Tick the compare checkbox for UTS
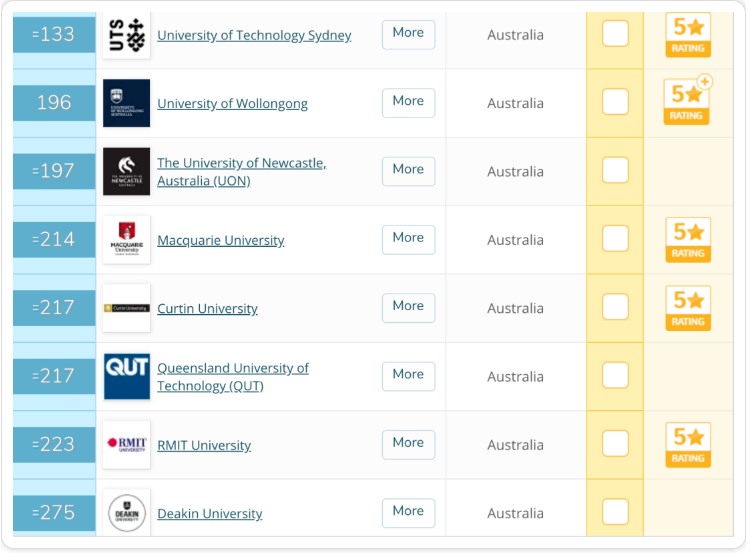The width and height of the screenshot is (751, 553). pyautogui.click(x=615, y=34)
